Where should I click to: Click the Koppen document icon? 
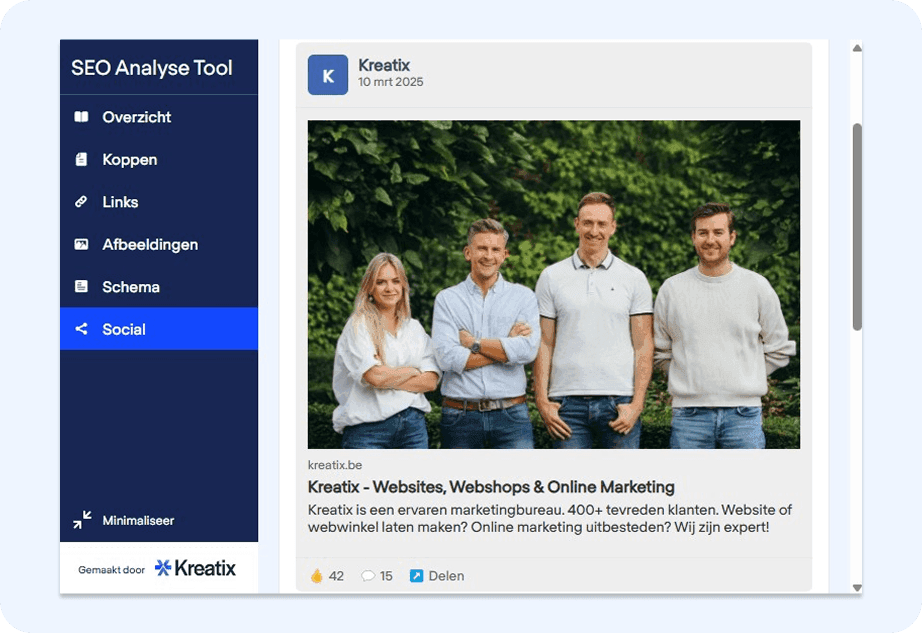pyautogui.click(x=81, y=160)
